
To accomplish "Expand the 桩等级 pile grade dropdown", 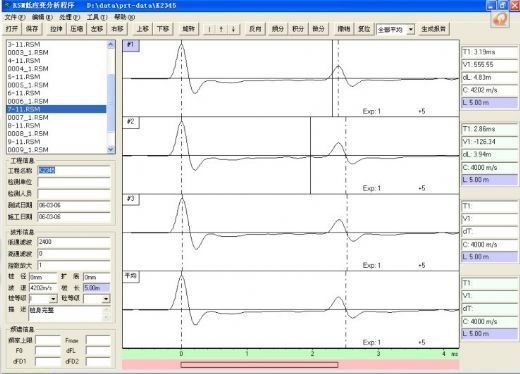I will [53, 299].
